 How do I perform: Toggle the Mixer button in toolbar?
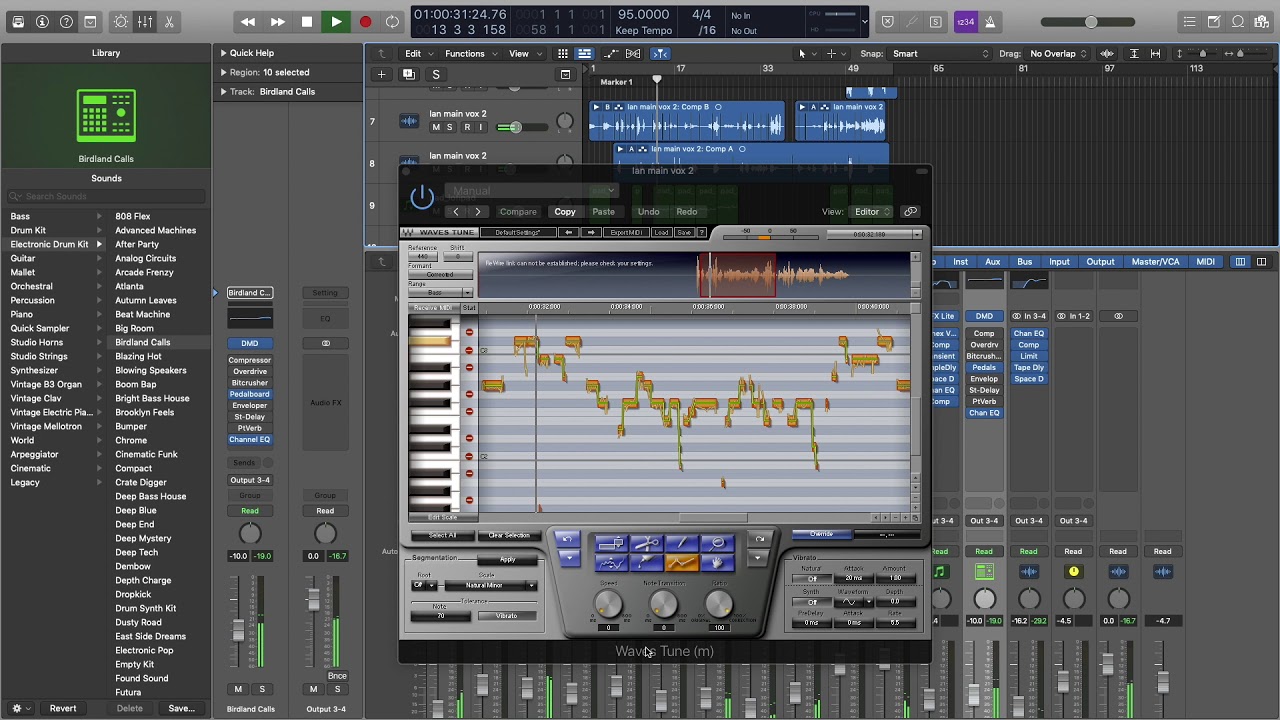[x=145, y=22]
